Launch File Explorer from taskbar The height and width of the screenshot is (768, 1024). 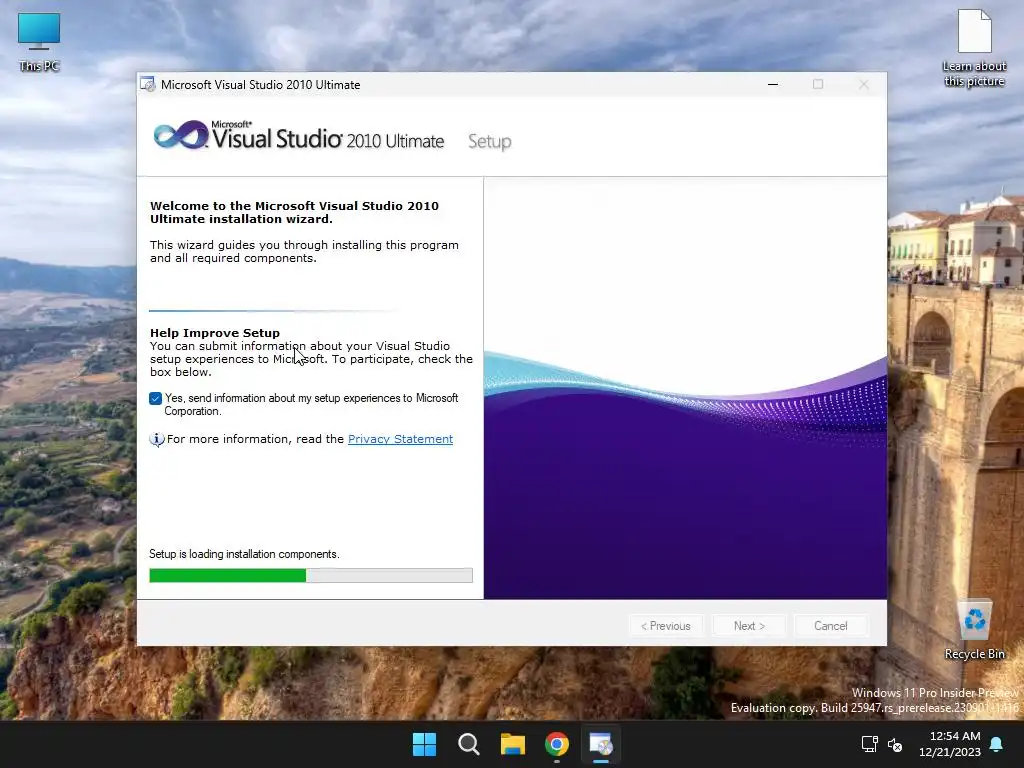pos(513,744)
